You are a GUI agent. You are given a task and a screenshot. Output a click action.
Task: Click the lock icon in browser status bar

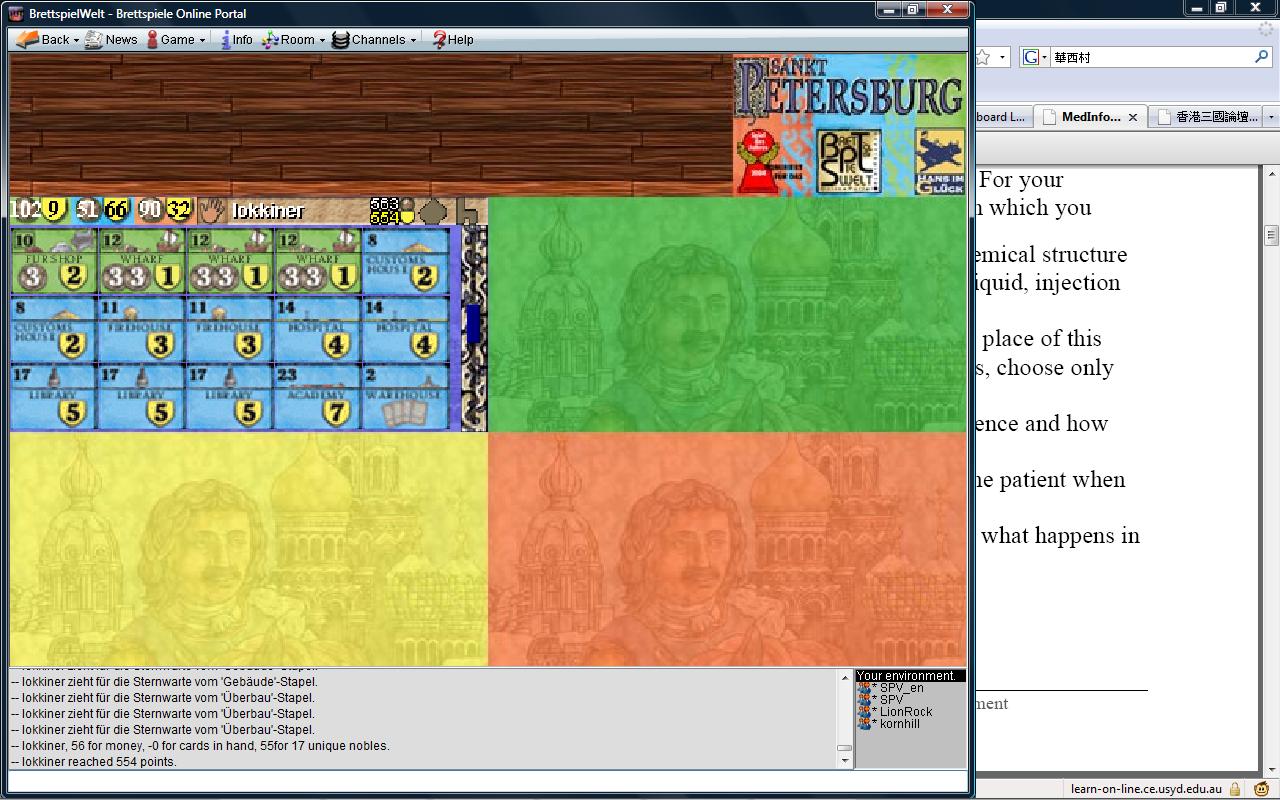click(x=1236, y=789)
